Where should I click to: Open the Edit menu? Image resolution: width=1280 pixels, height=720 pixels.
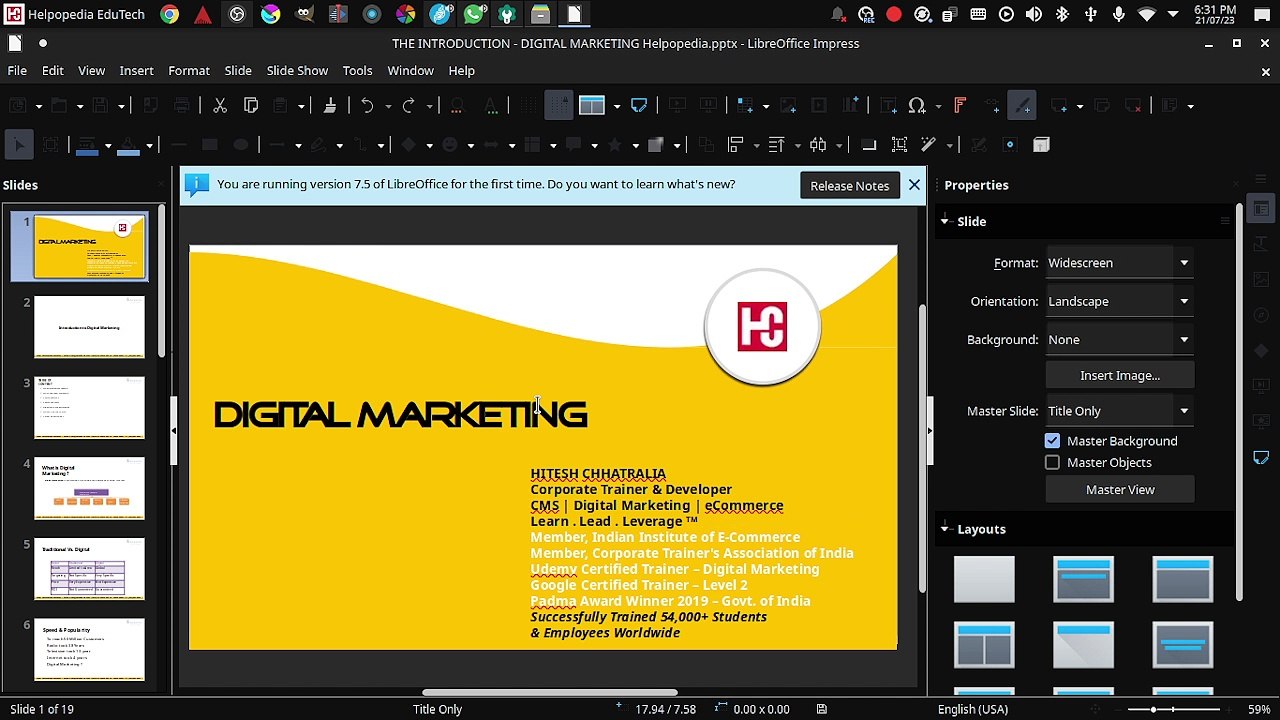point(53,71)
